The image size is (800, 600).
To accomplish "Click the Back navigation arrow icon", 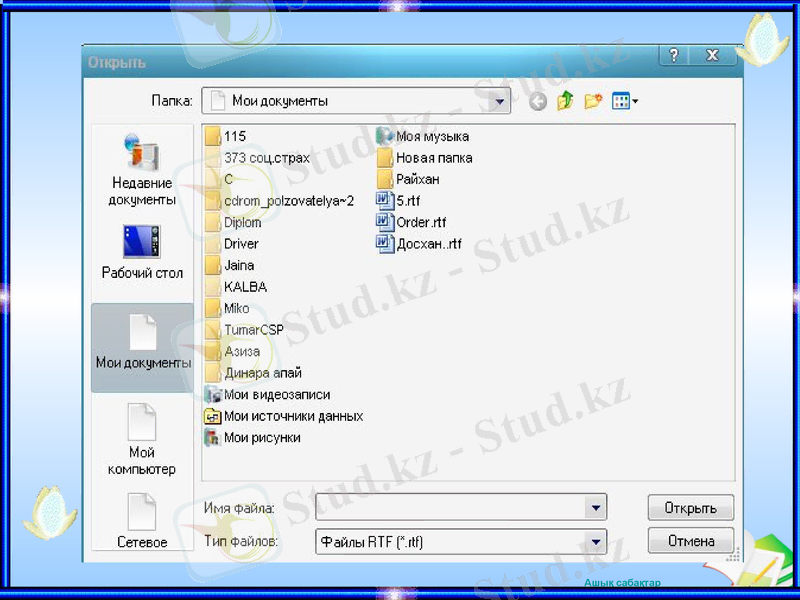I will pyautogui.click(x=538, y=101).
